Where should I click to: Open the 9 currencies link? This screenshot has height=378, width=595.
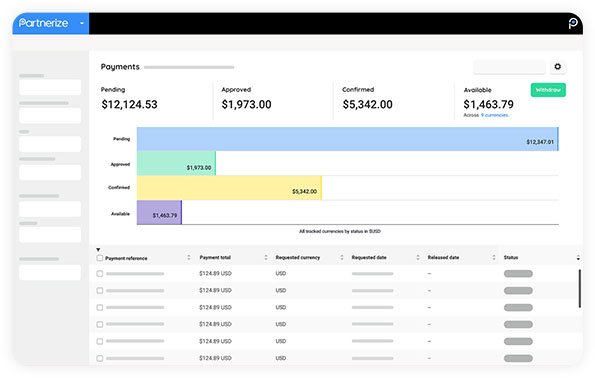point(494,115)
